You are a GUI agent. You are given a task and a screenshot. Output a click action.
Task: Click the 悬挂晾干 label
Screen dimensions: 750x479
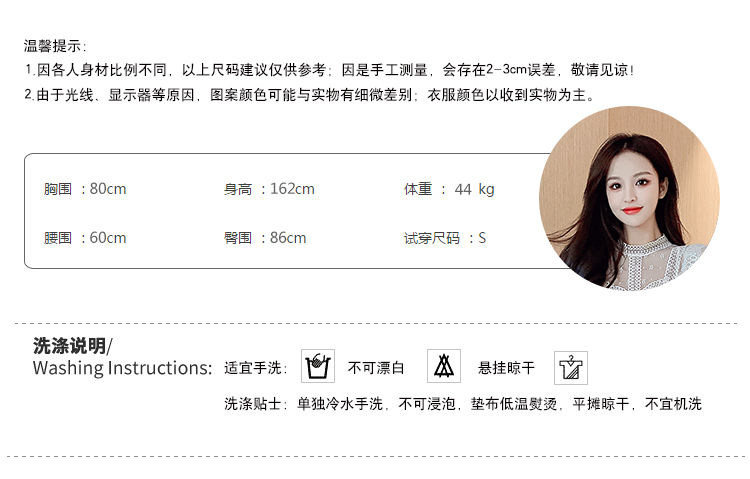click(x=506, y=368)
